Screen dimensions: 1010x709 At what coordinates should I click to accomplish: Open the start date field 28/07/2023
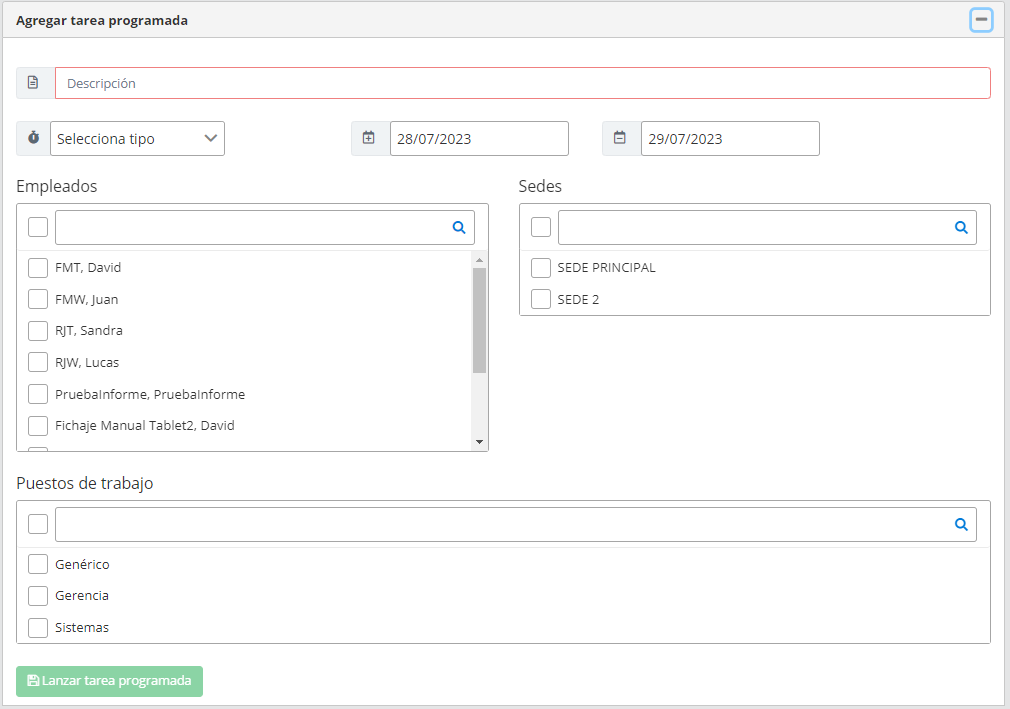[478, 139]
